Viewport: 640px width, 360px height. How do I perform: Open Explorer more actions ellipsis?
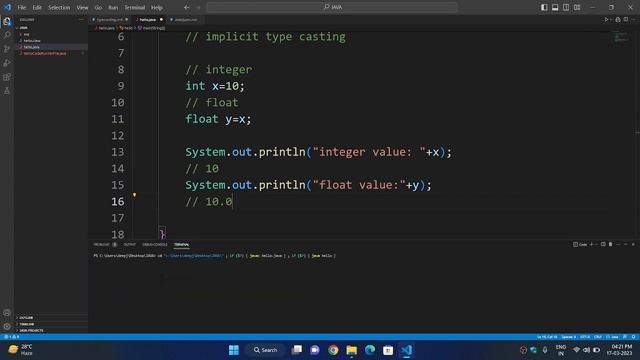(80, 20)
